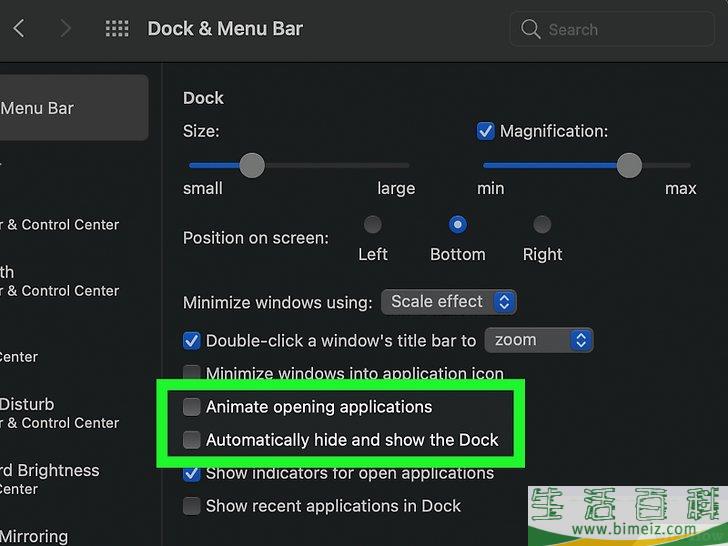Focus the Search input field
The image size is (728, 546).
[x=612, y=29]
